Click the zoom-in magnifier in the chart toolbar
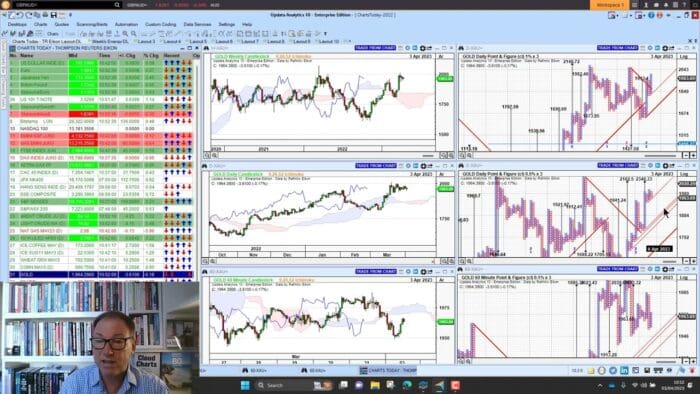This screenshot has width=700, height=394. (x=125, y=33)
